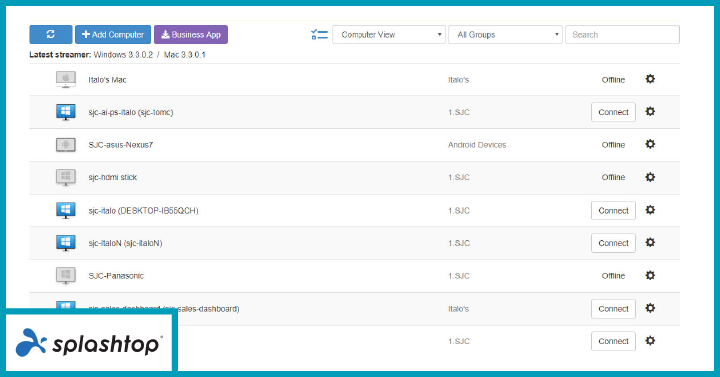Viewport: 720px width, 377px height.
Task: Click the Android Devices group label
Action: (477, 145)
